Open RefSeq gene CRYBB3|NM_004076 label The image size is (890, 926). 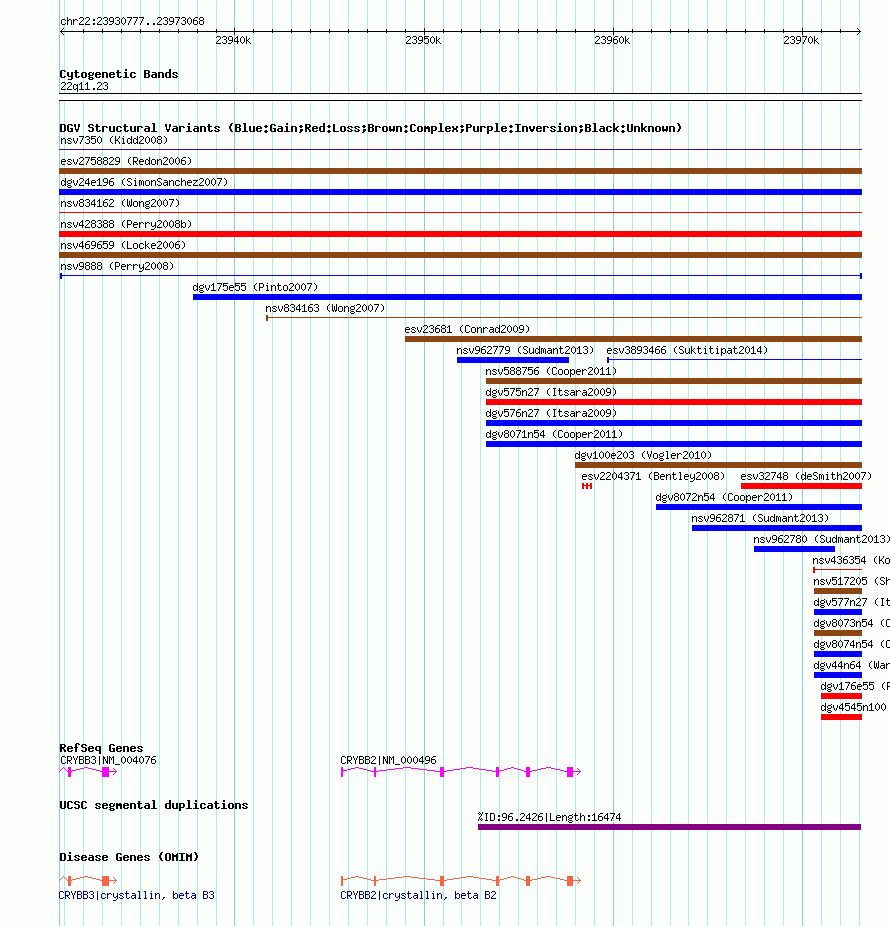point(108,761)
